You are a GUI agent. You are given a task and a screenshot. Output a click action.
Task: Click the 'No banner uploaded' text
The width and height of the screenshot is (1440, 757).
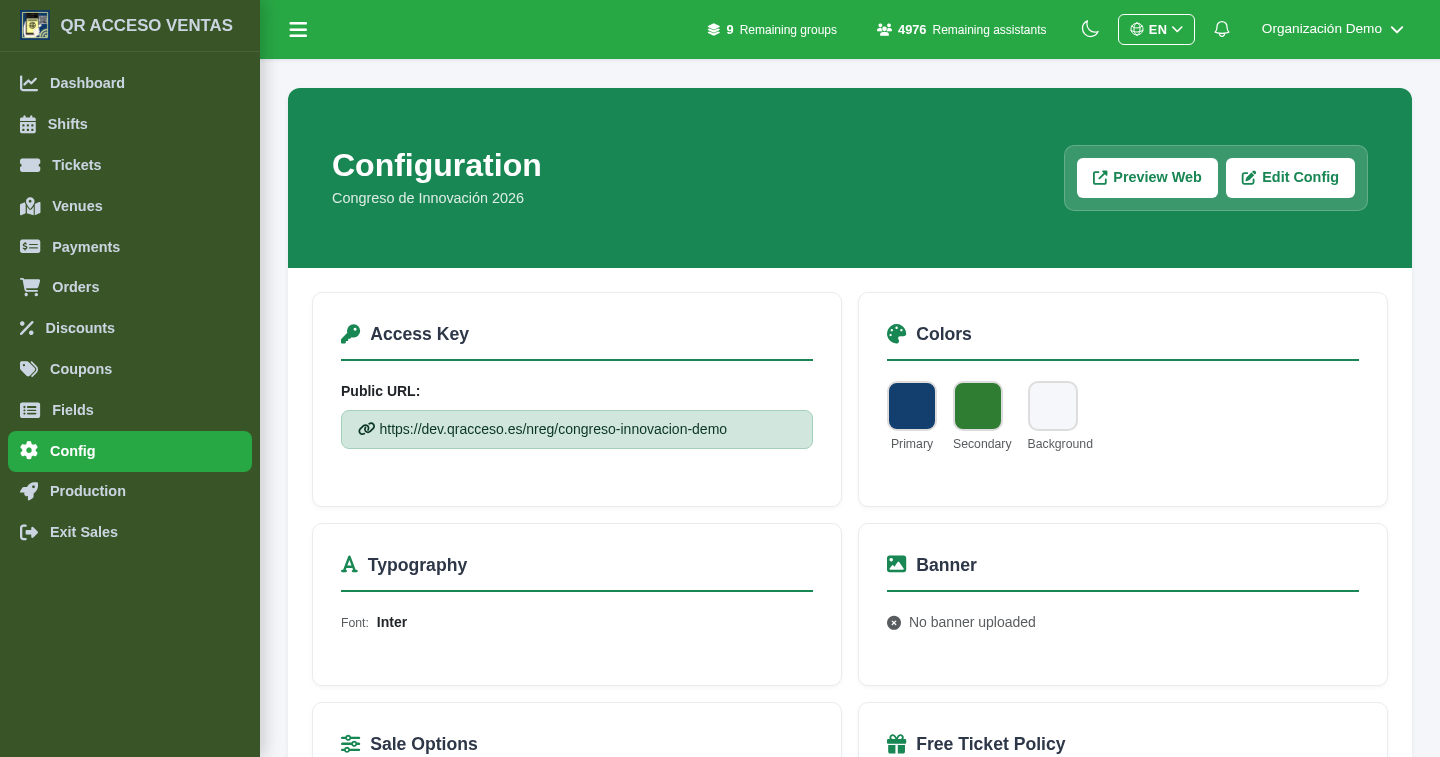tap(972, 622)
